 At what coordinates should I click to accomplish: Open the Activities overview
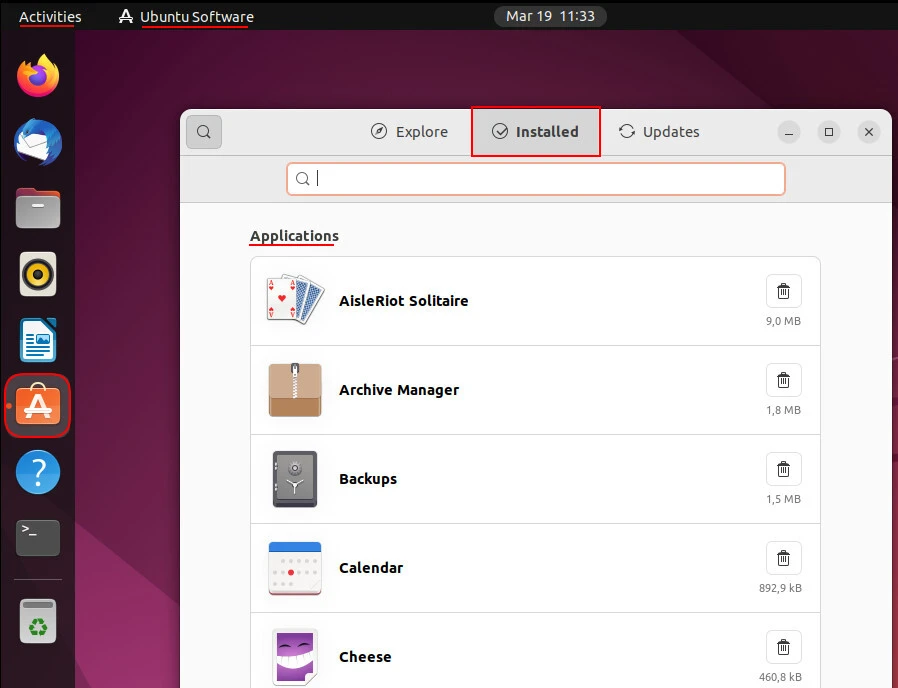pos(49,16)
